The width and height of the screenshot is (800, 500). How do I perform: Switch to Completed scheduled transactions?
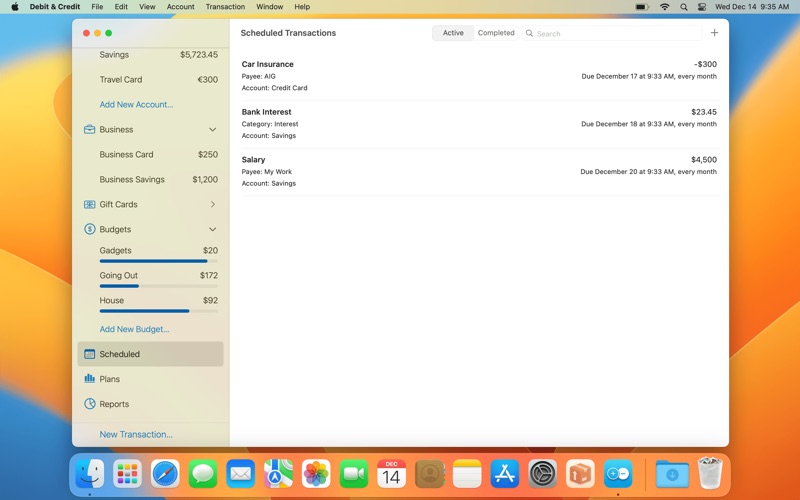pos(496,33)
